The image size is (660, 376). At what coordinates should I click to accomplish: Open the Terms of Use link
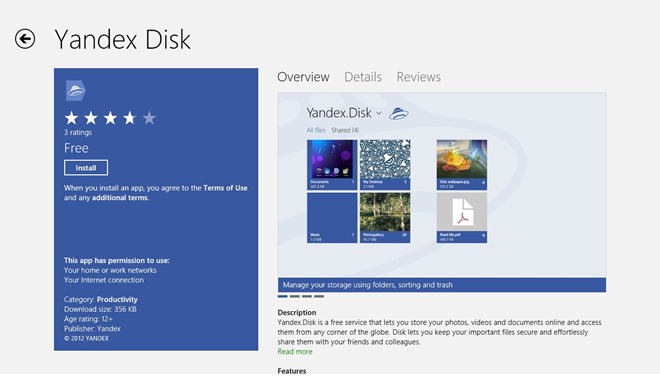coord(225,188)
